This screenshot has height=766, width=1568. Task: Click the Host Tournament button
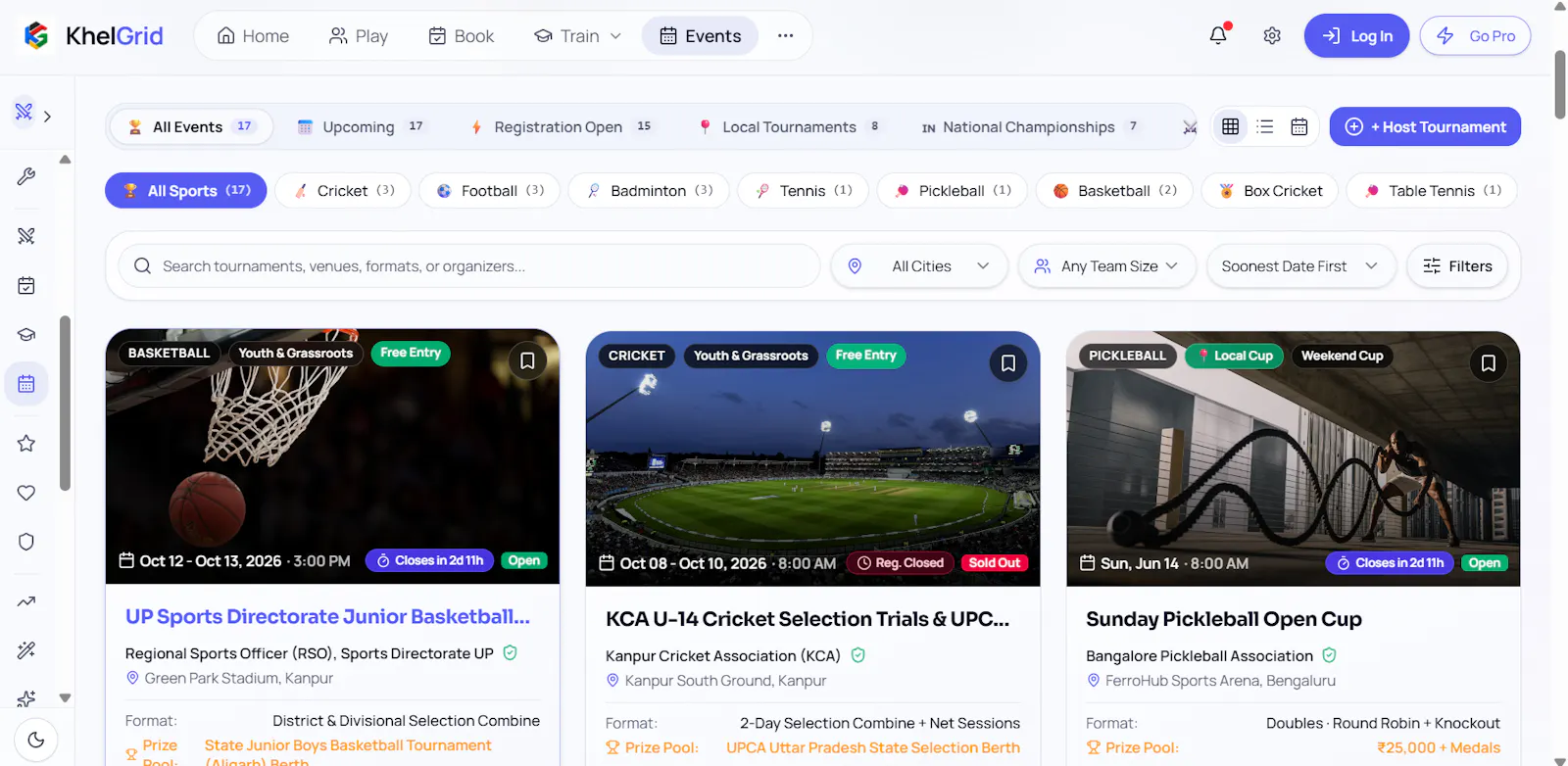point(1425,126)
